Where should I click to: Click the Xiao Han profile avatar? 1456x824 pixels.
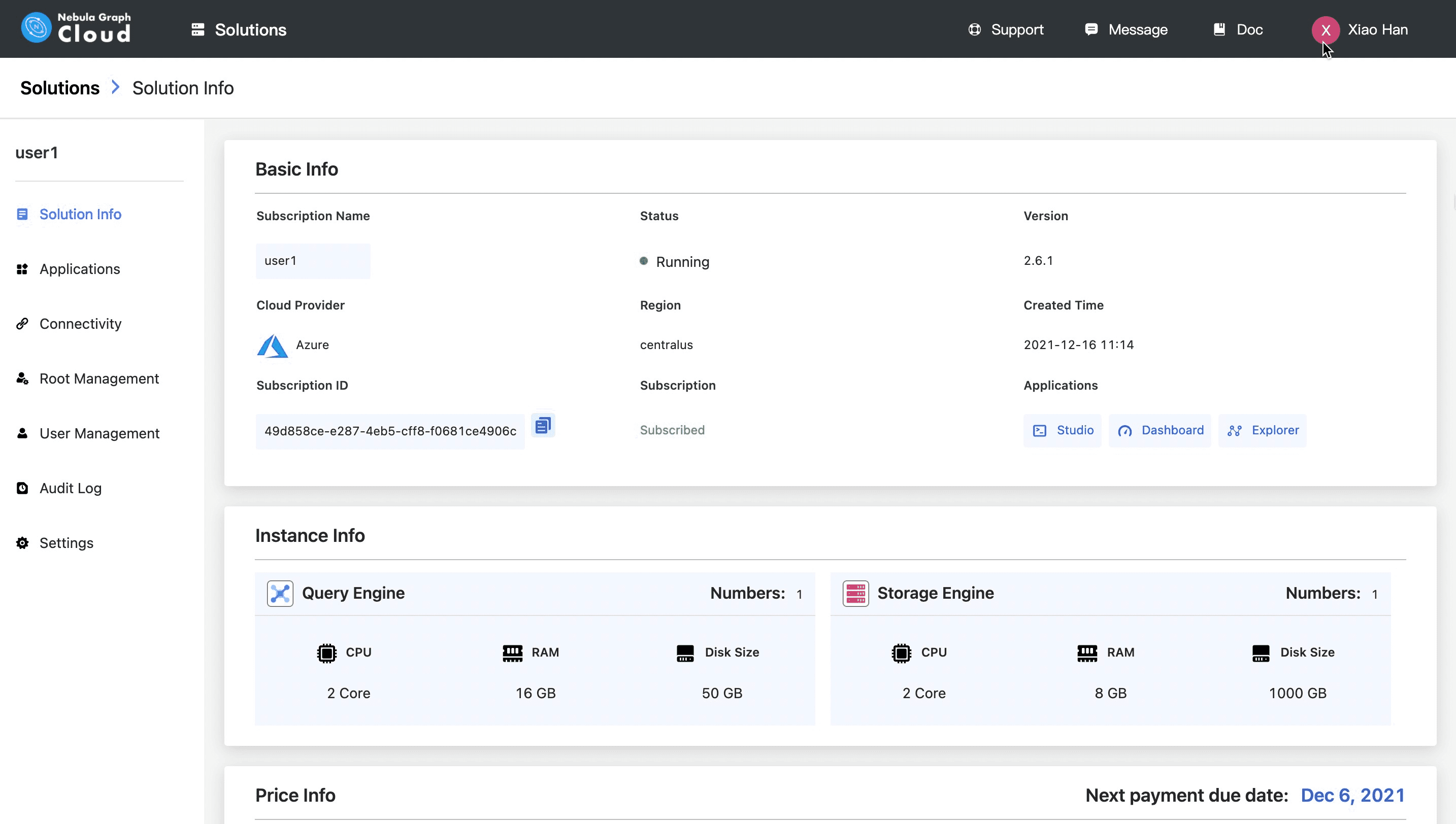(1325, 30)
